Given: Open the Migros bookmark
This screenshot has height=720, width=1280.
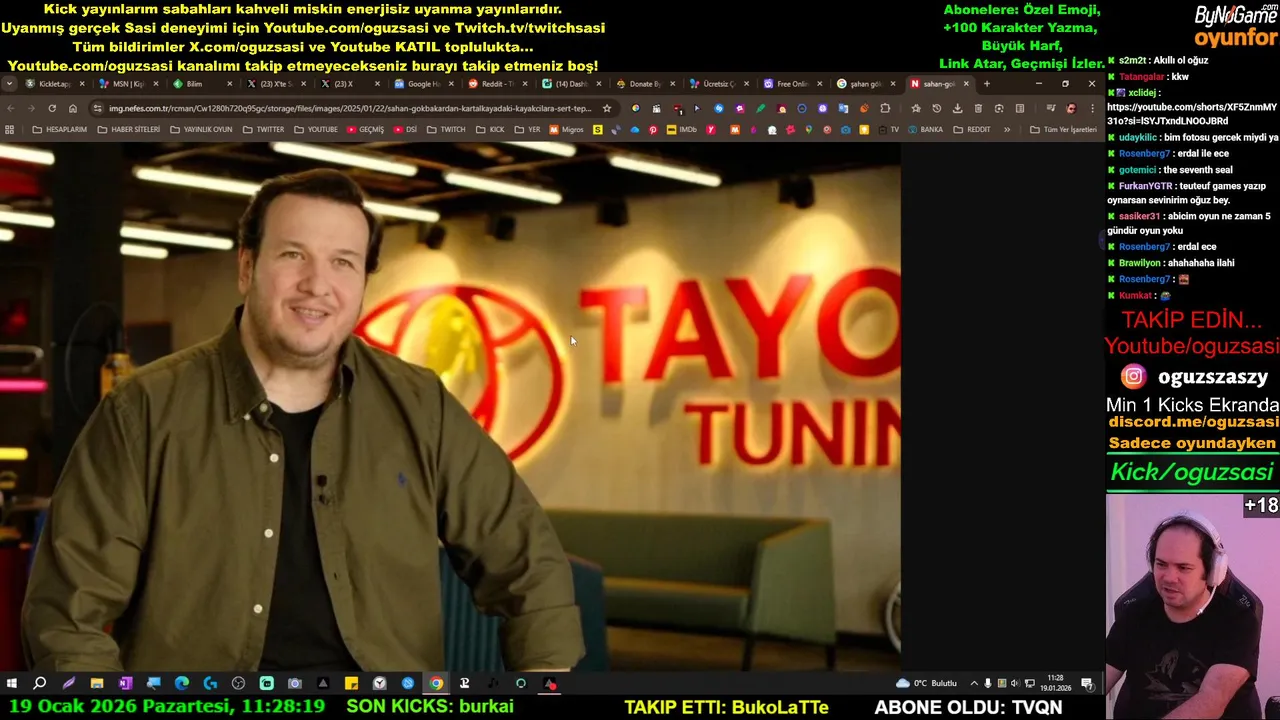Looking at the screenshot, I should (566, 129).
